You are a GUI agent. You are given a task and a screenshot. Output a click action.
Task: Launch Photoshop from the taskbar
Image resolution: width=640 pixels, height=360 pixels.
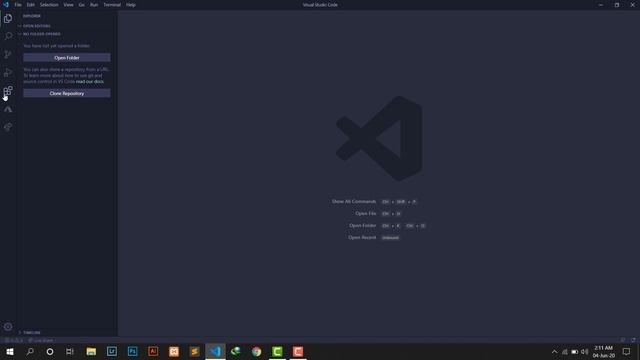pyautogui.click(x=133, y=351)
